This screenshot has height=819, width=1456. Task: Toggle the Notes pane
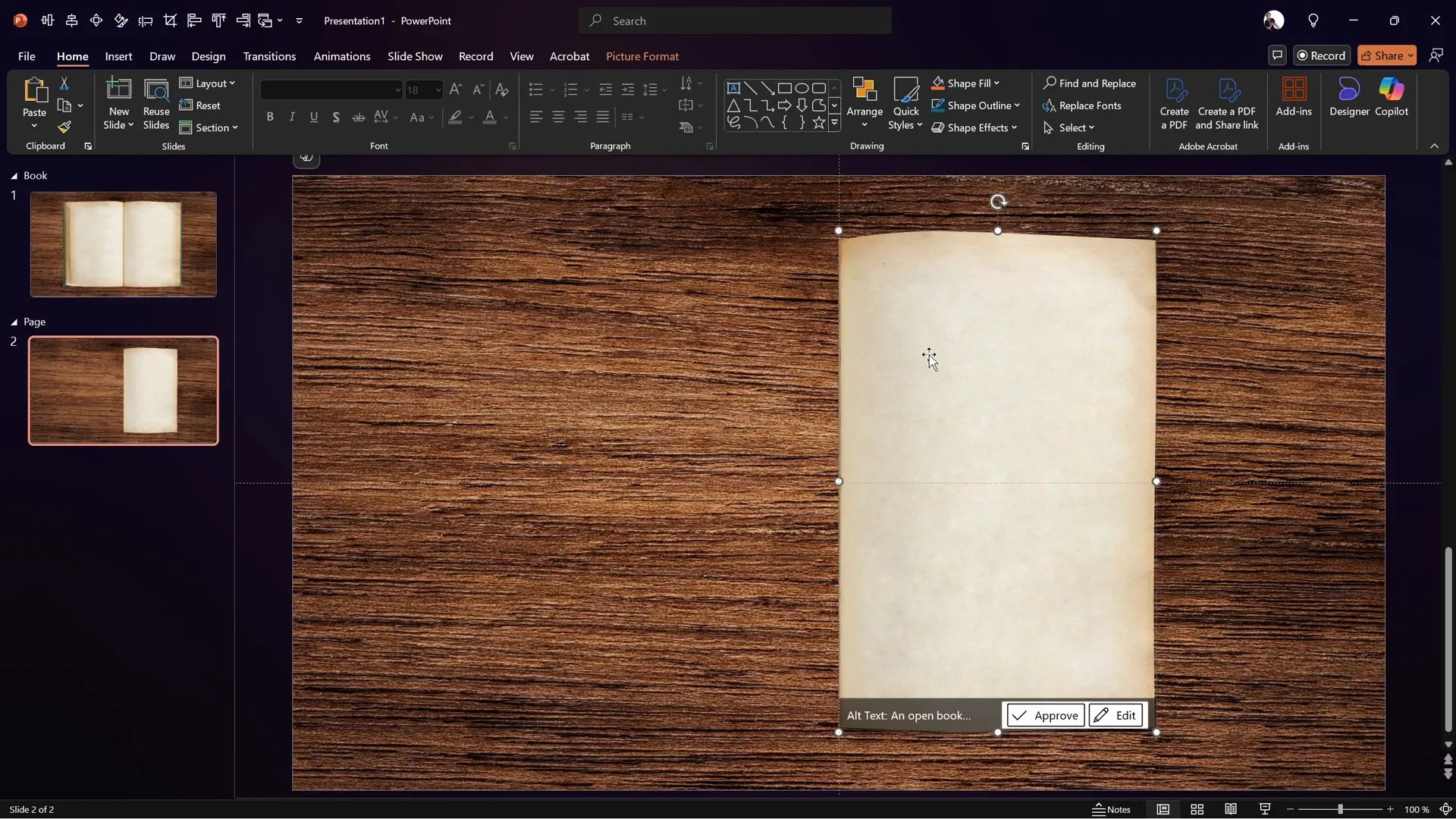pos(1112,809)
